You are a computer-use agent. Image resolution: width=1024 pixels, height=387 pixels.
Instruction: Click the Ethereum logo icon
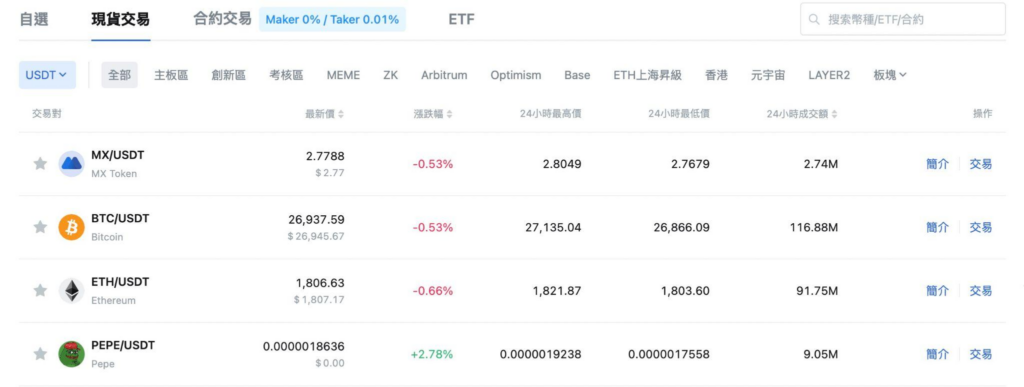[x=71, y=290]
